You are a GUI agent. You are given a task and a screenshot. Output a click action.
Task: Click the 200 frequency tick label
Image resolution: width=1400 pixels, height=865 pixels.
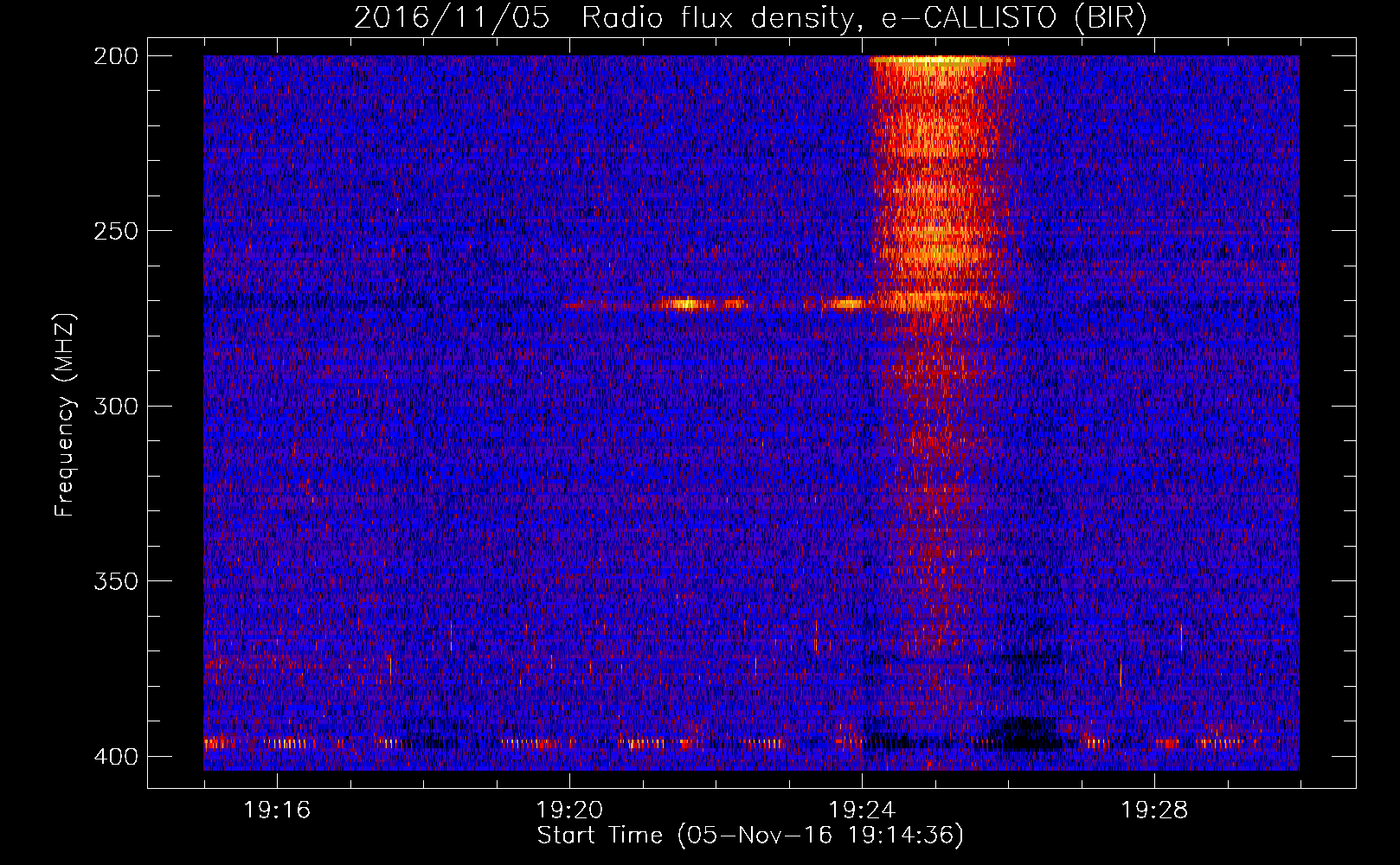115,56
